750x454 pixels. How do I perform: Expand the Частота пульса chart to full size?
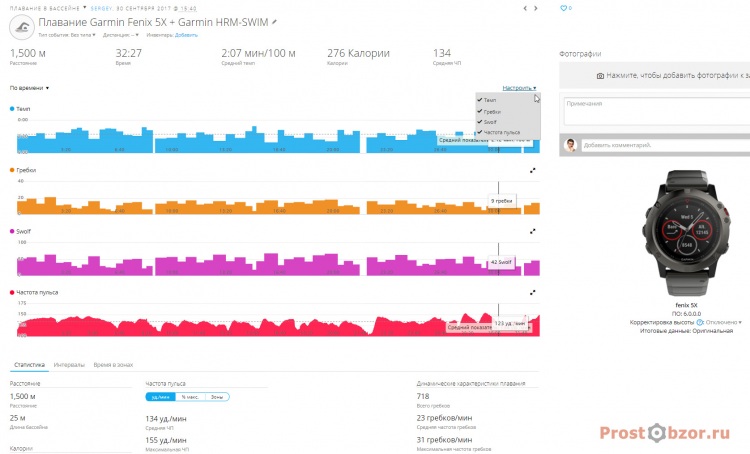[x=532, y=292]
